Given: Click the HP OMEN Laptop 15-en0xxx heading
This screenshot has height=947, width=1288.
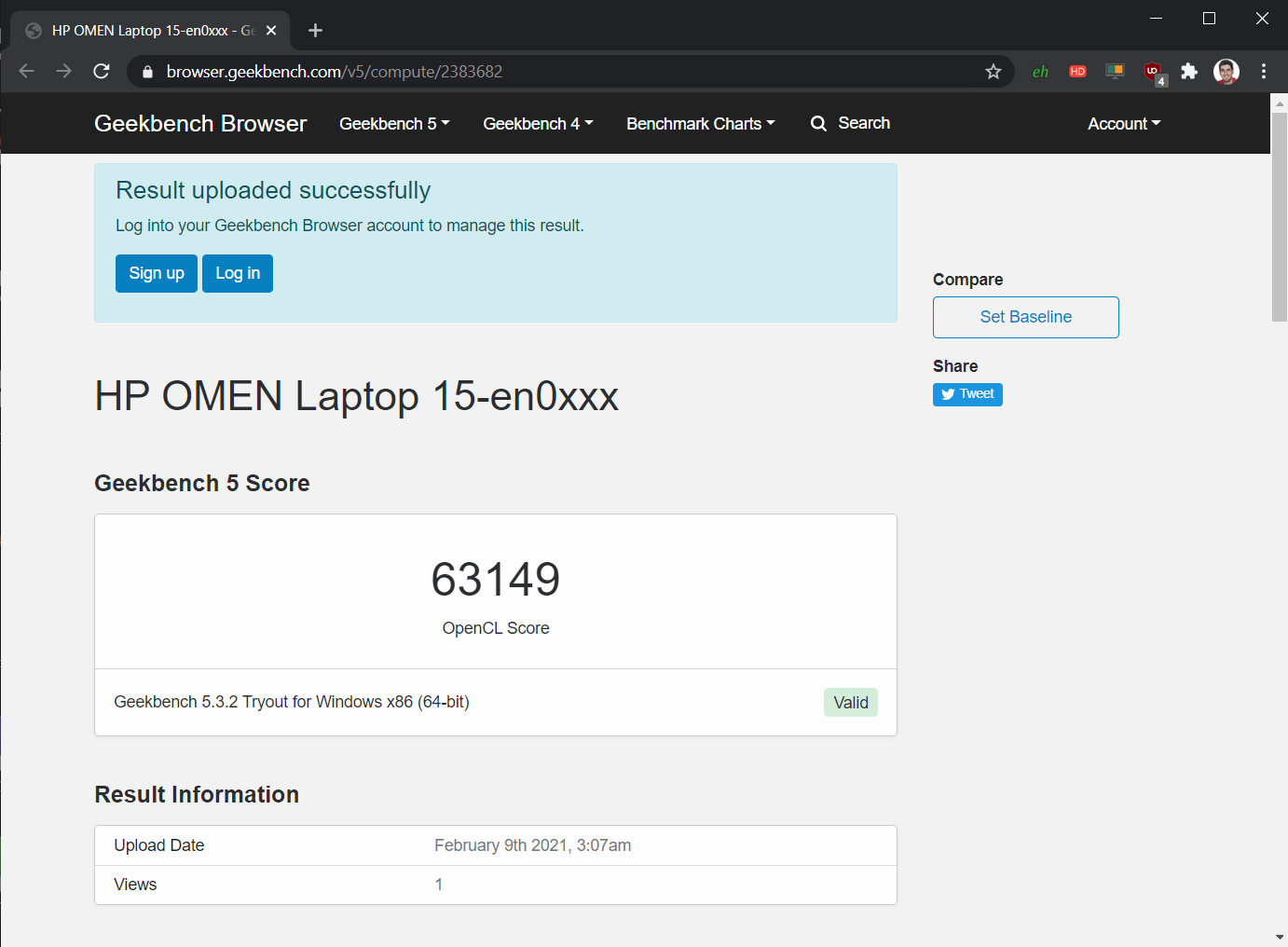Looking at the screenshot, I should [357, 396].
